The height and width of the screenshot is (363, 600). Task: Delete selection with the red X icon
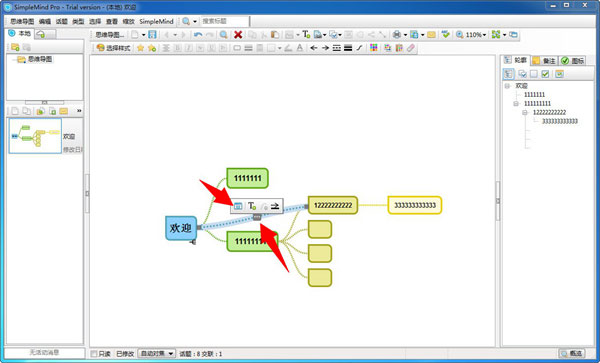pyautogui.click(x=238, y=35)
